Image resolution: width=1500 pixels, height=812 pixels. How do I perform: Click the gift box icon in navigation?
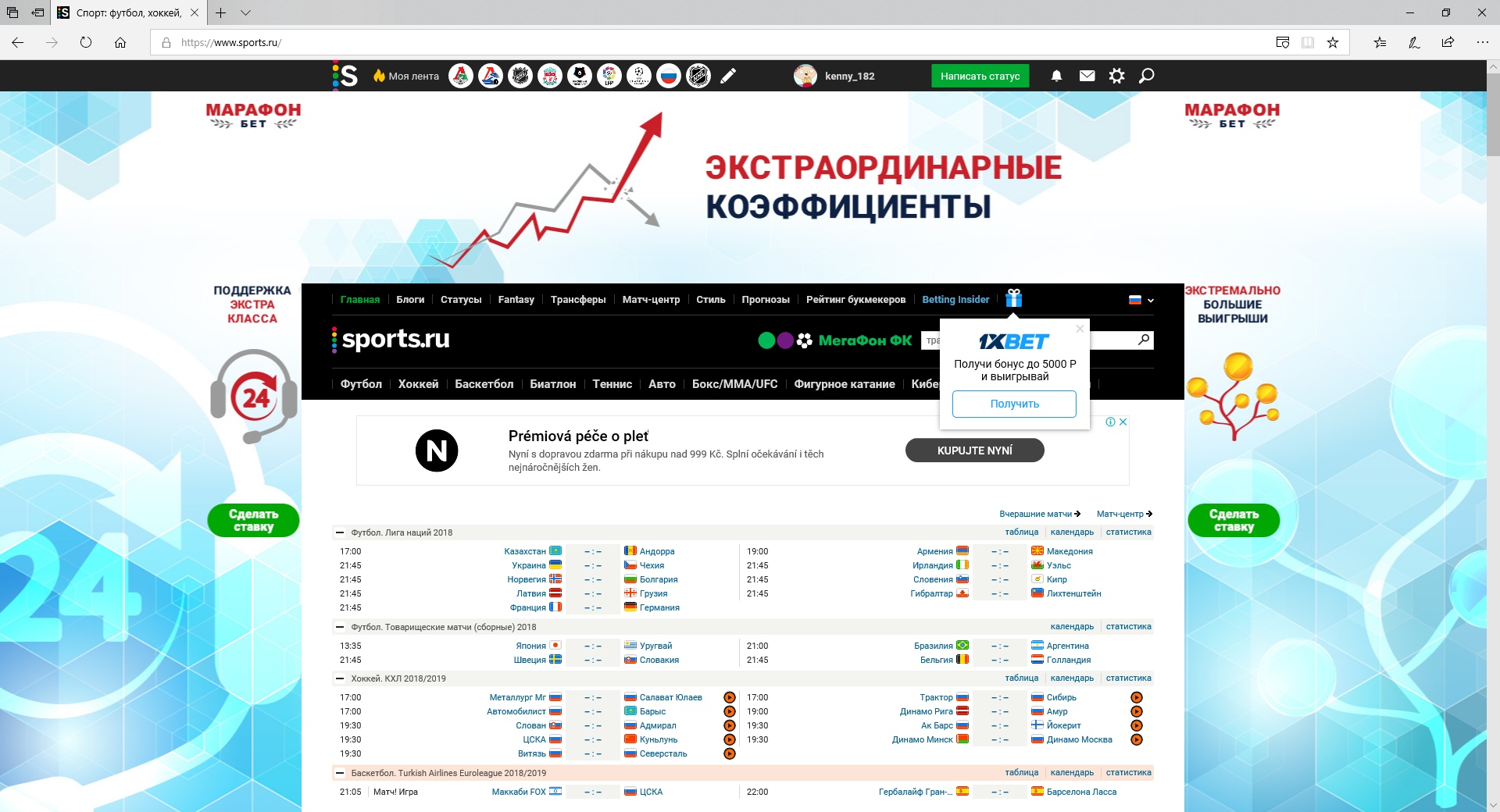pyautogui.click(x=1013, y=298)
